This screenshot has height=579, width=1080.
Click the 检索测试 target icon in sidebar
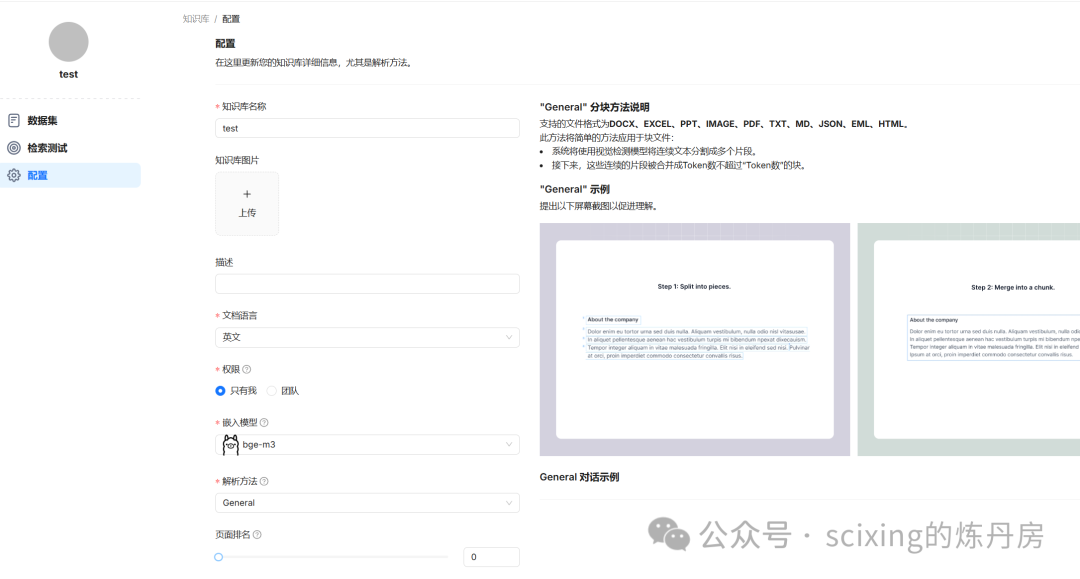click(x=14, y=148)
